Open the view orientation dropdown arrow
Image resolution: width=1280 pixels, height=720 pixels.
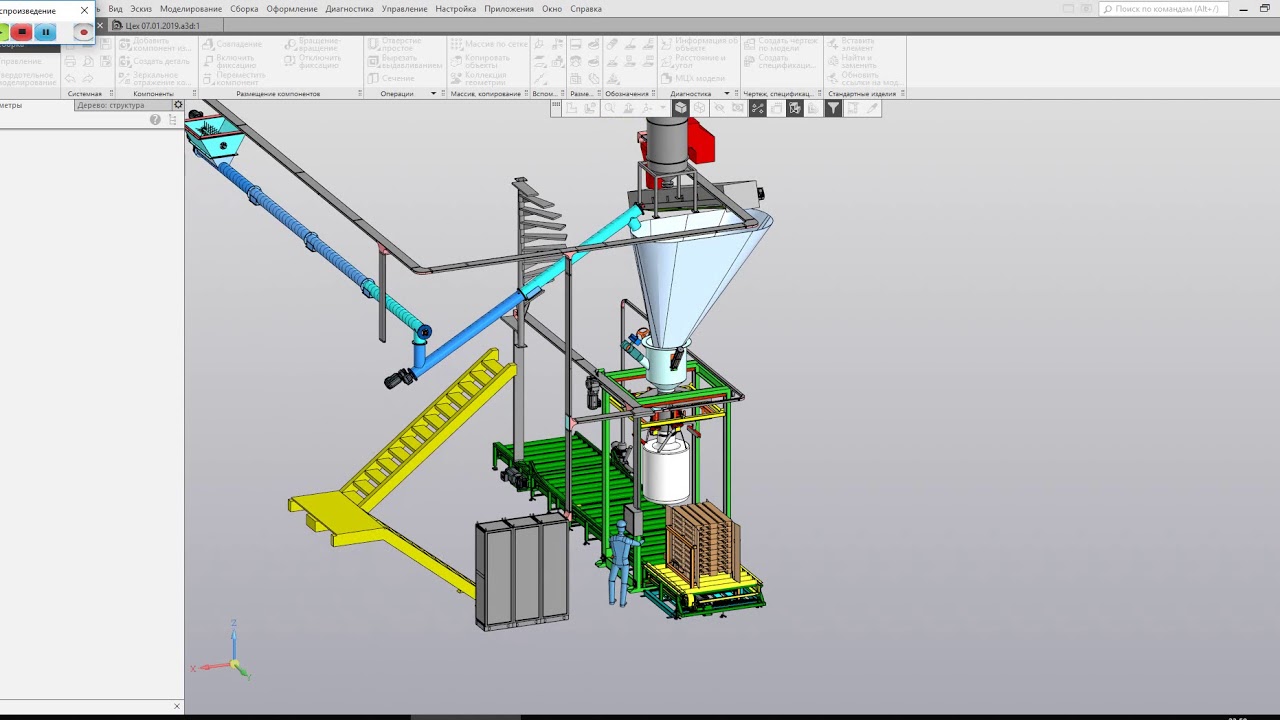(662, 108)
